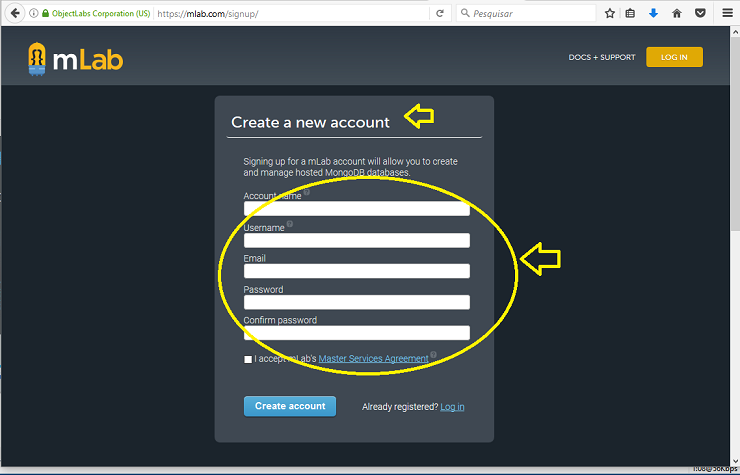Click the Create account button

(290, 406)
